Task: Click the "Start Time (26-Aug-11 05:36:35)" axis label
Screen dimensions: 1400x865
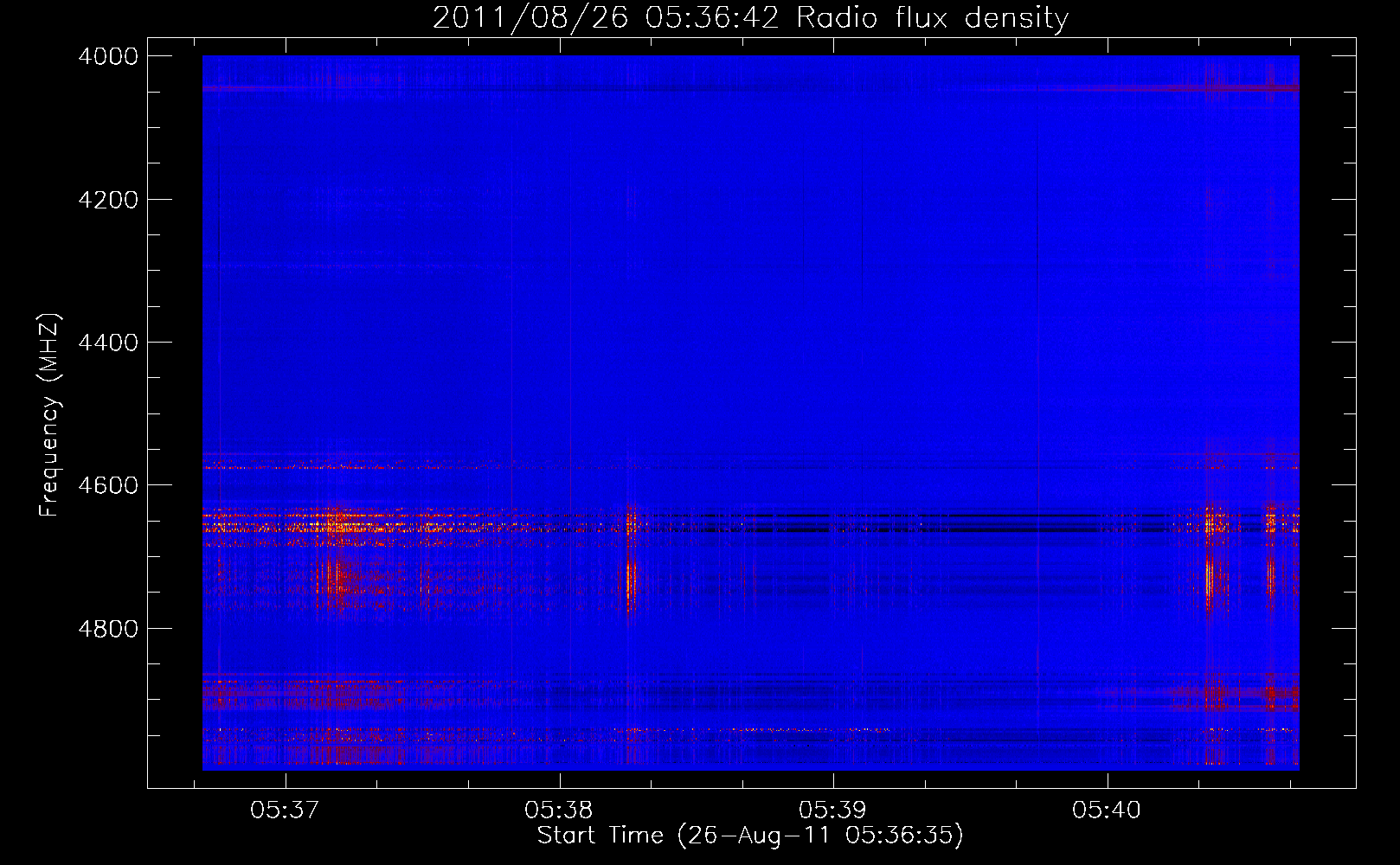Action: 750,836
